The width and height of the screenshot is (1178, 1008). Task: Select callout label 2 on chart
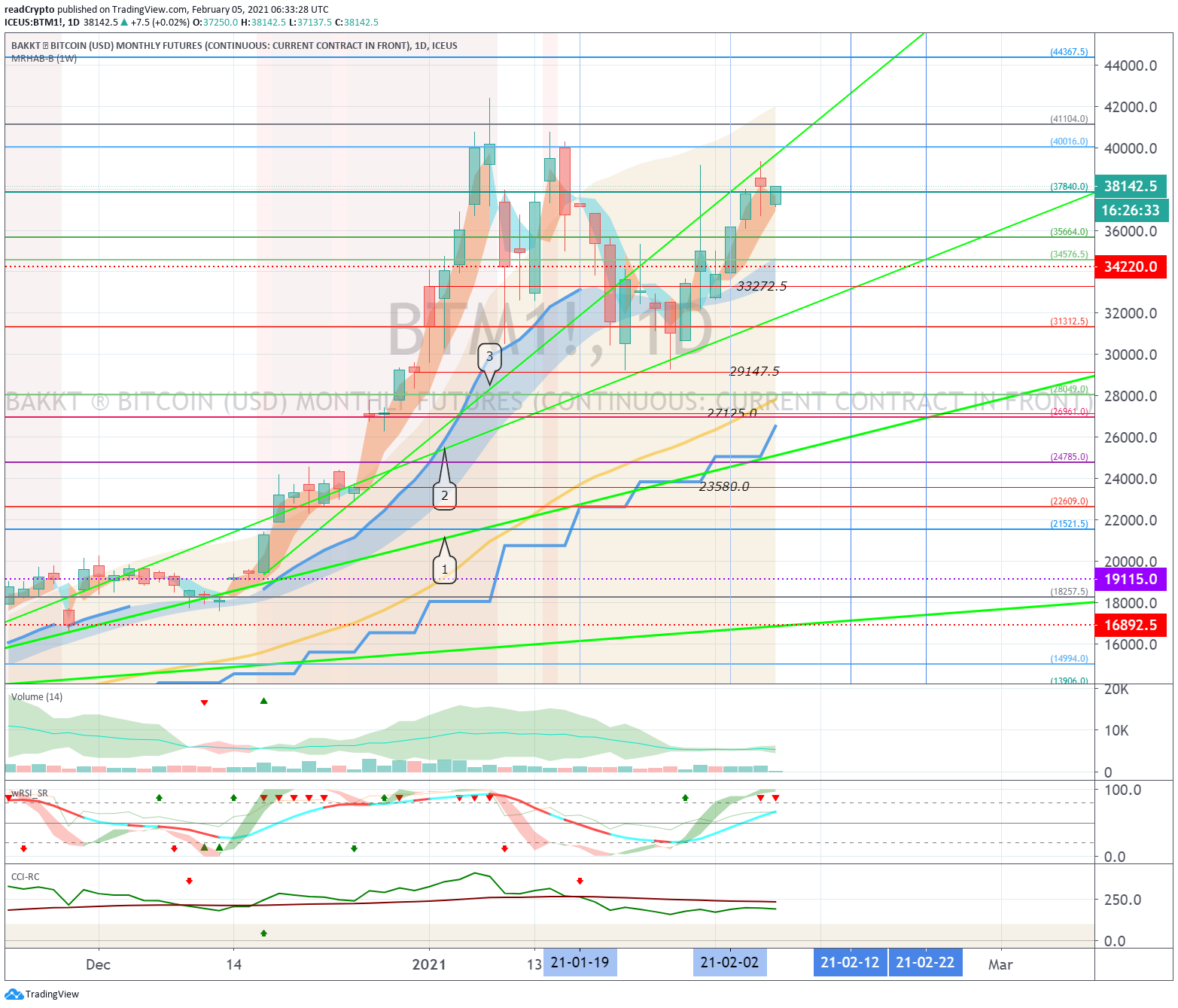click(x=444, y=495)
